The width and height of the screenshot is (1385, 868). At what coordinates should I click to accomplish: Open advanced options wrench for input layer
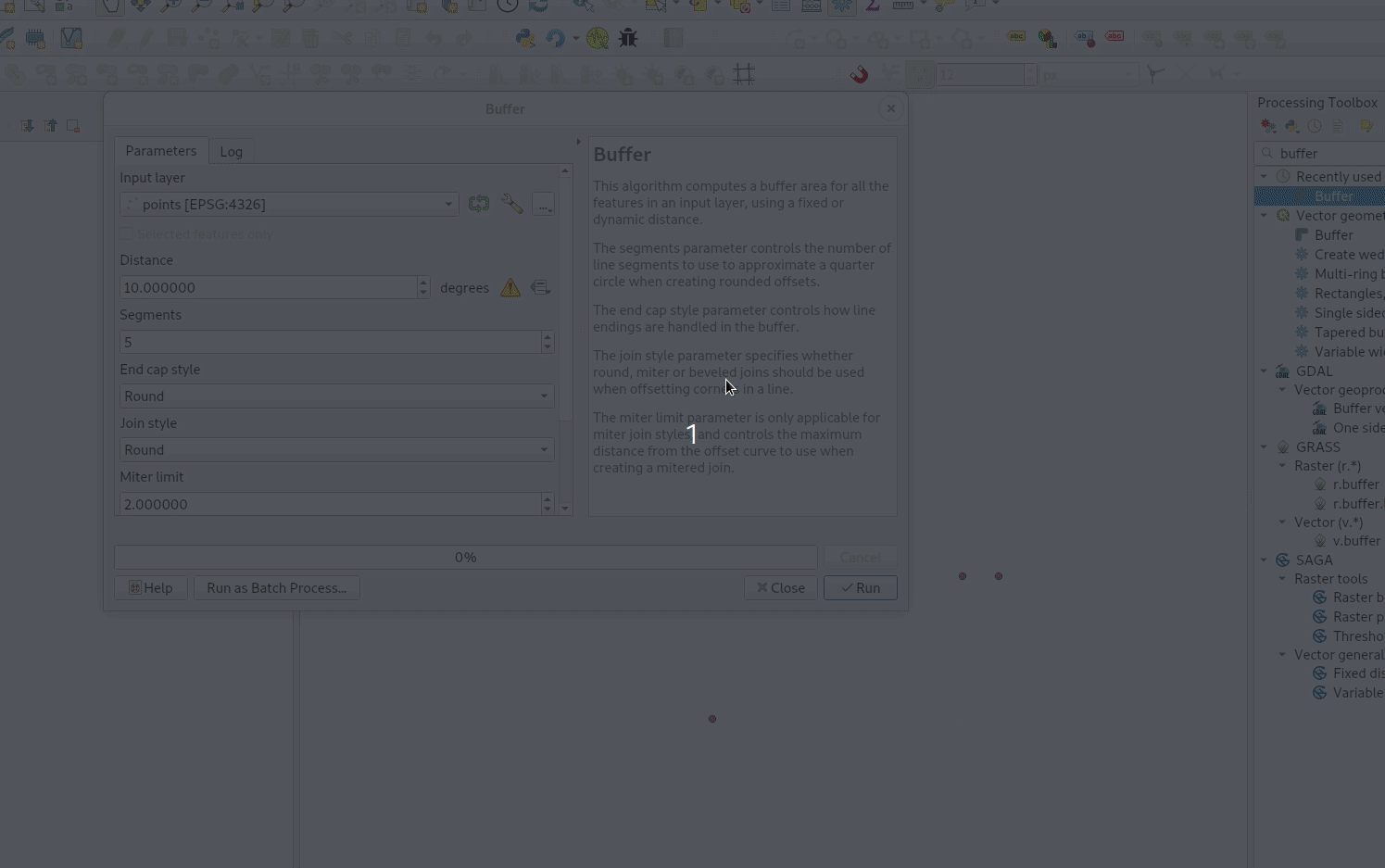512,204
